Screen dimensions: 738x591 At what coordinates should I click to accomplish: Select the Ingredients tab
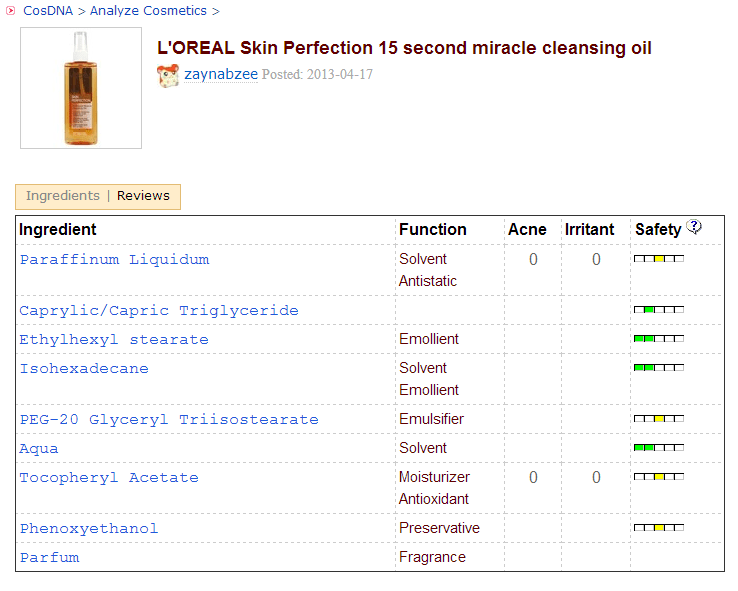click(x=62, y=196)
